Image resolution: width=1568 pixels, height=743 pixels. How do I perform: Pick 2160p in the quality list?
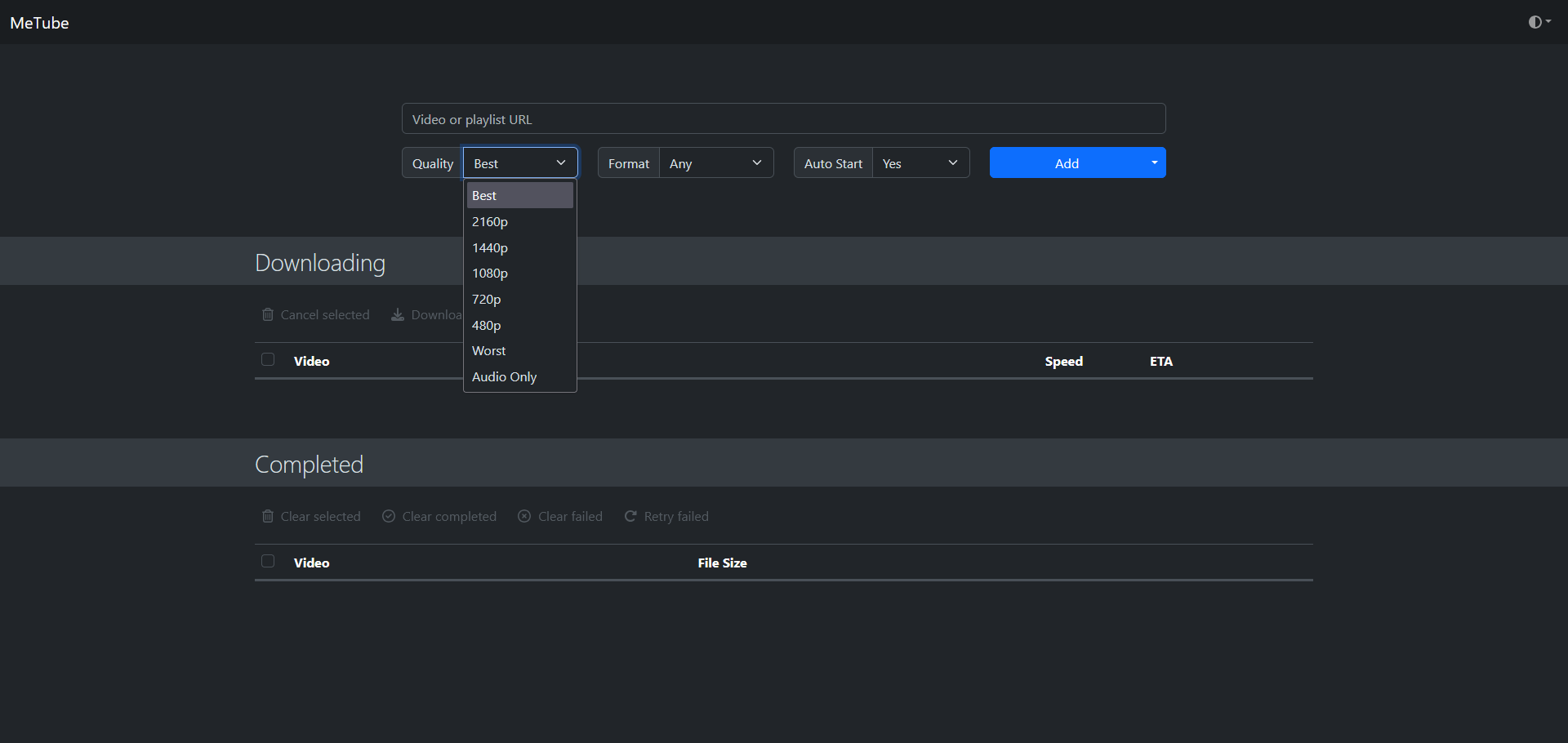520,221
